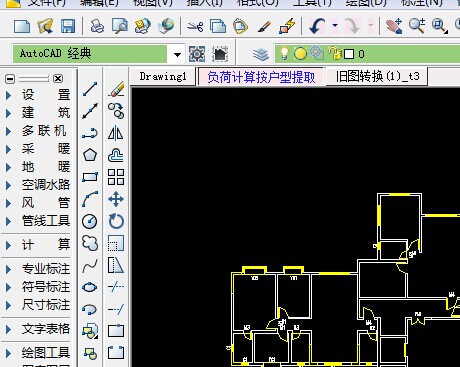The image size is (460, 367).
Task: Select the Rotate modify tool
Action: [116, 221]
